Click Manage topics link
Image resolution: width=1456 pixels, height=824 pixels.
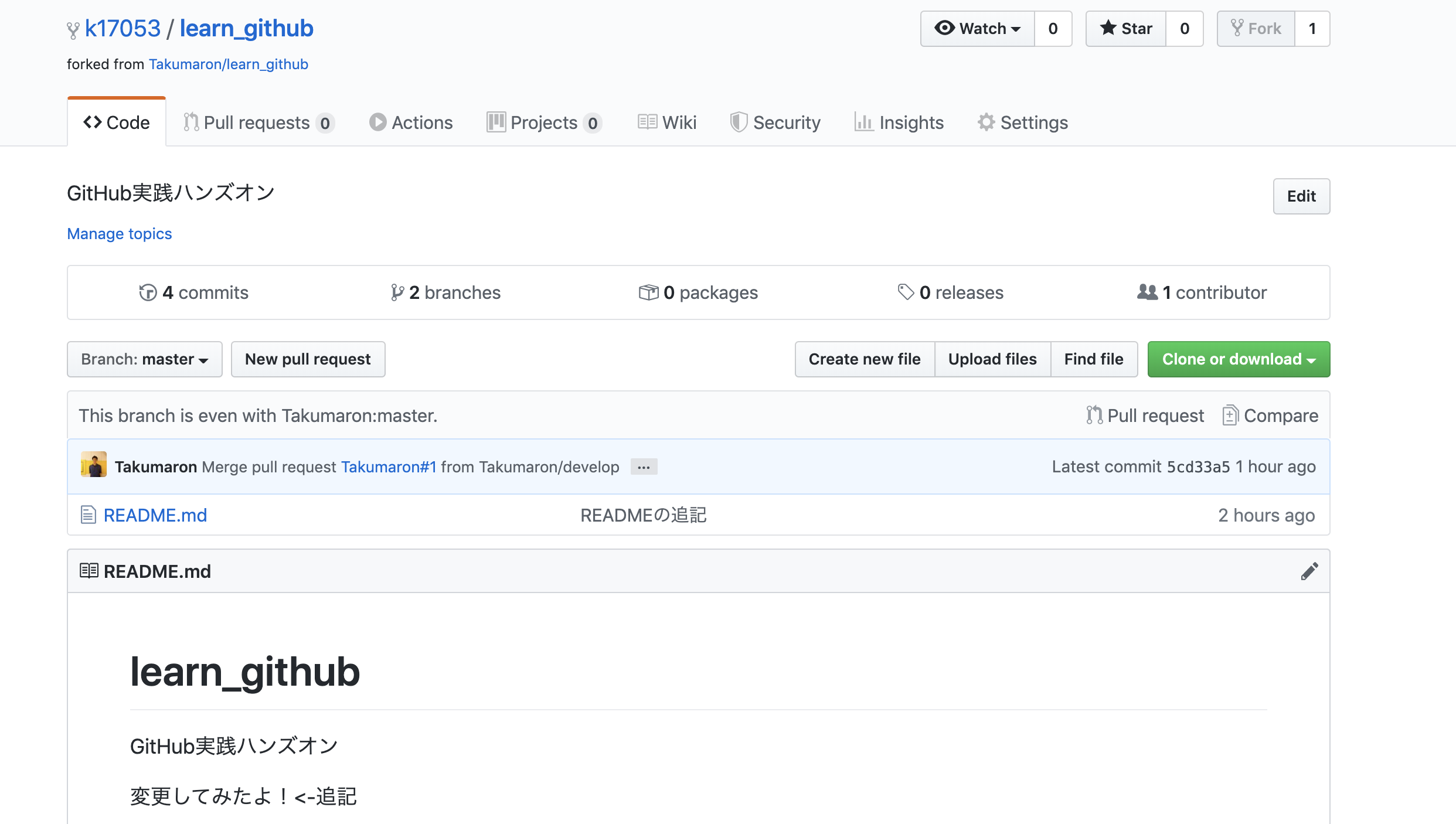[x=120, y=234]
